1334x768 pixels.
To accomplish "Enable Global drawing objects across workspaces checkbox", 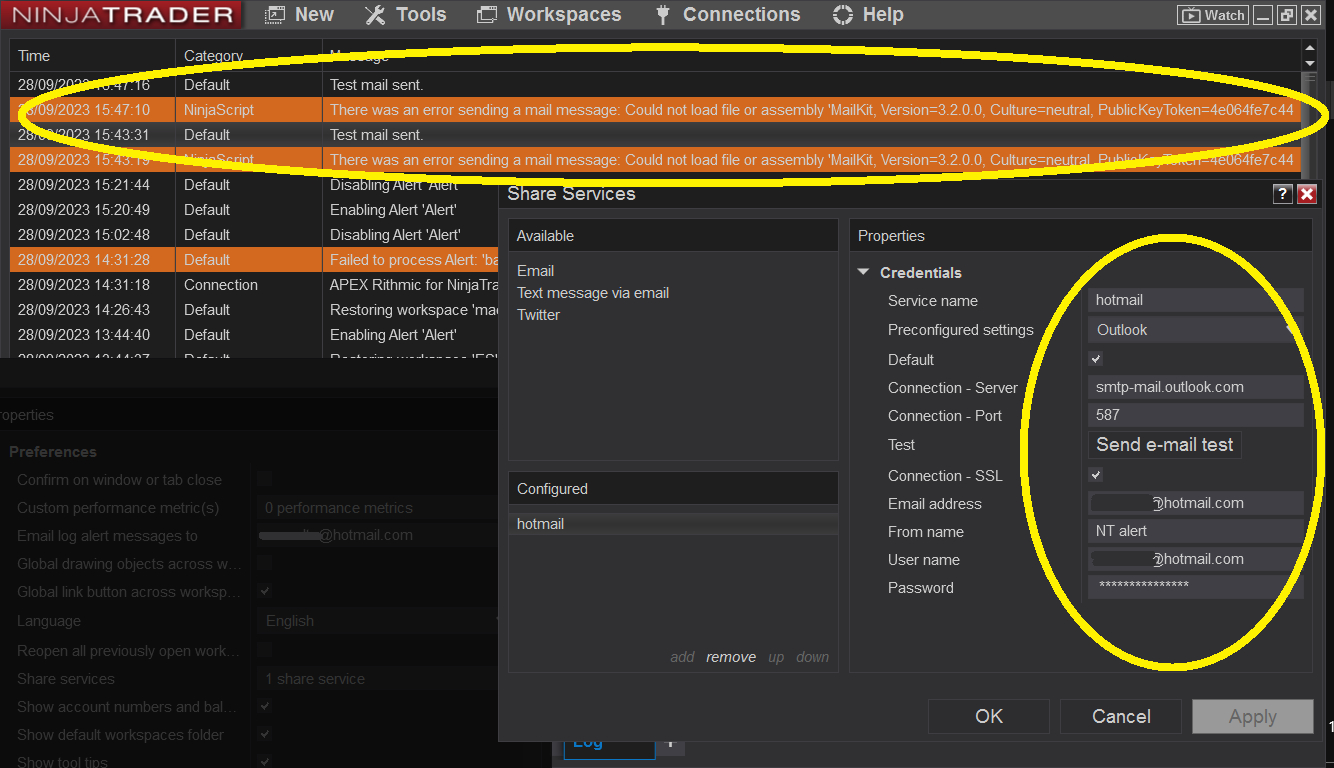I will tap(265, 563).
